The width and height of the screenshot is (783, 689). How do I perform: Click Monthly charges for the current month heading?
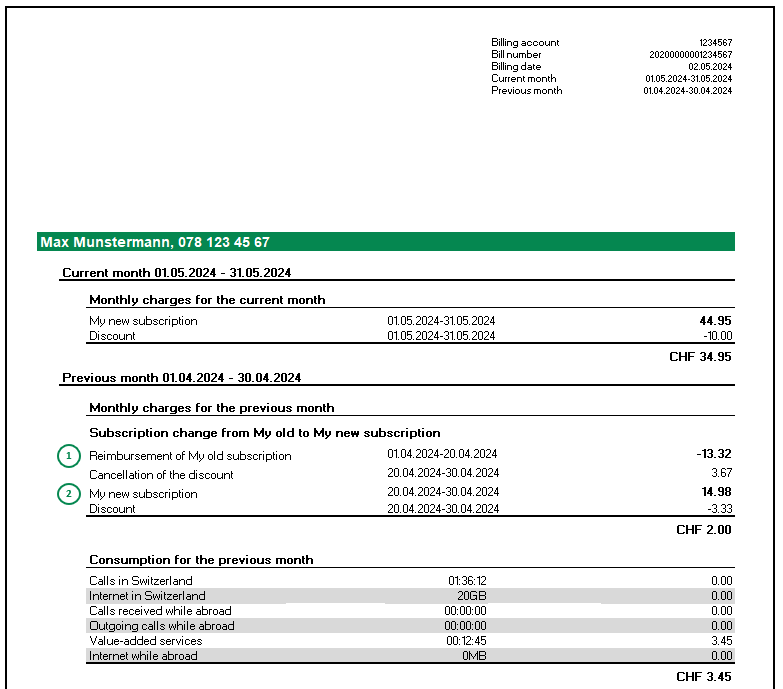207,300
